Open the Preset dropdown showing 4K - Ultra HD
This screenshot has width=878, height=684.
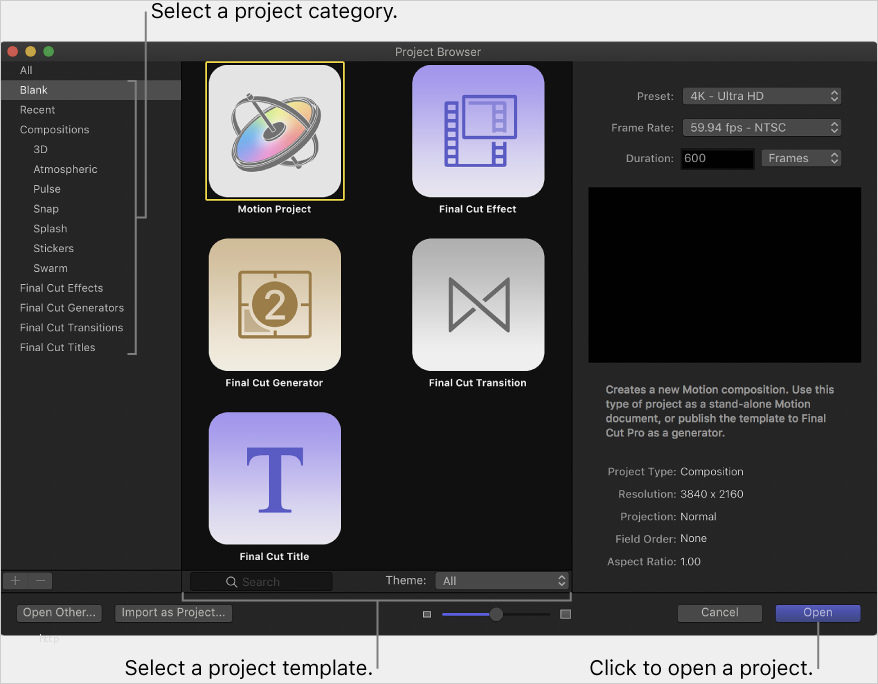coord(762,96)
